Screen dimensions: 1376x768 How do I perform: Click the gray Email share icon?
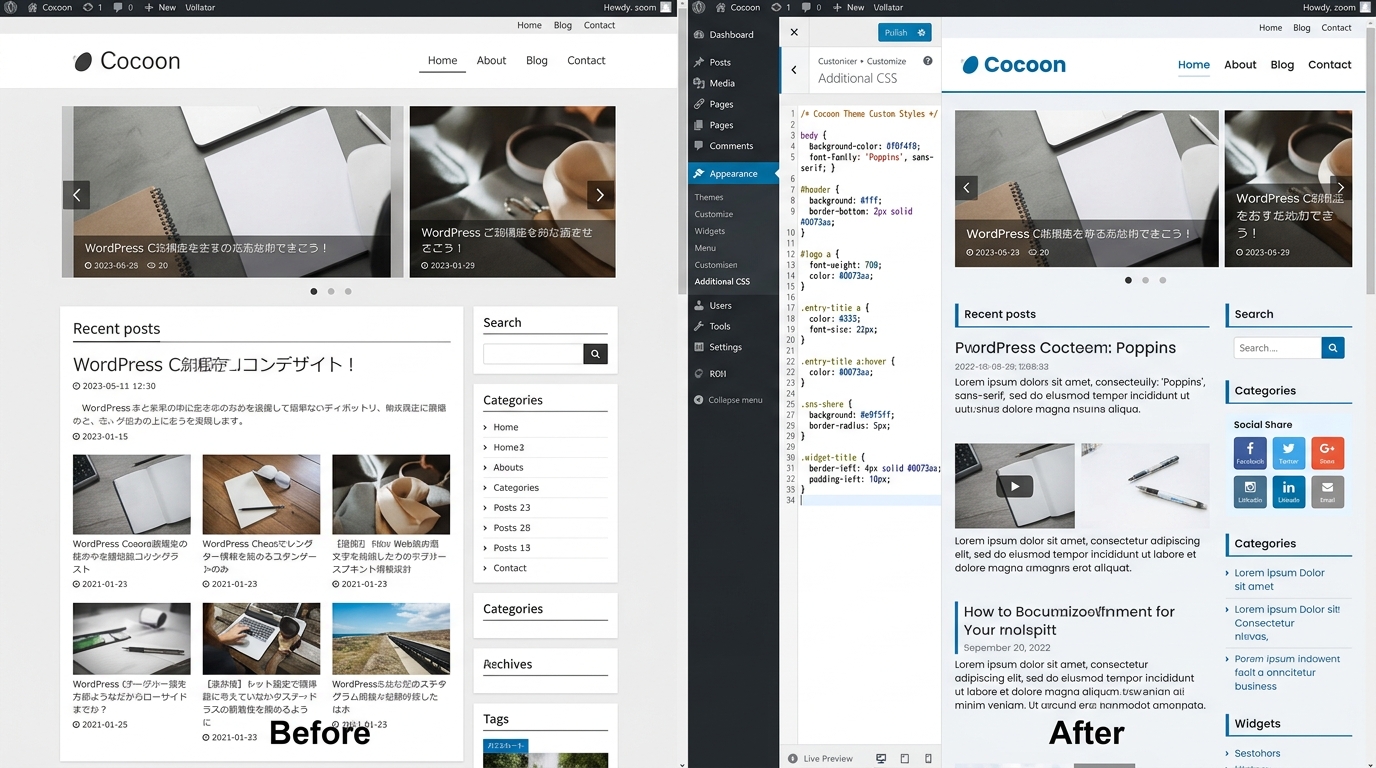coord(1327,492)
